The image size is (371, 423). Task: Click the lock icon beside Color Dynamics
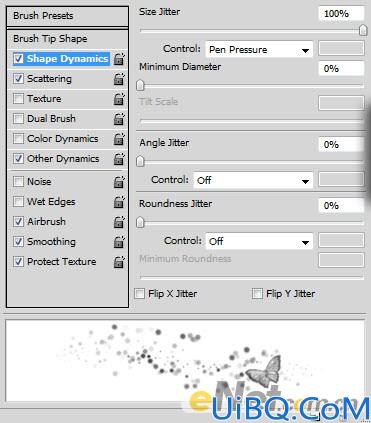point(119,139)
